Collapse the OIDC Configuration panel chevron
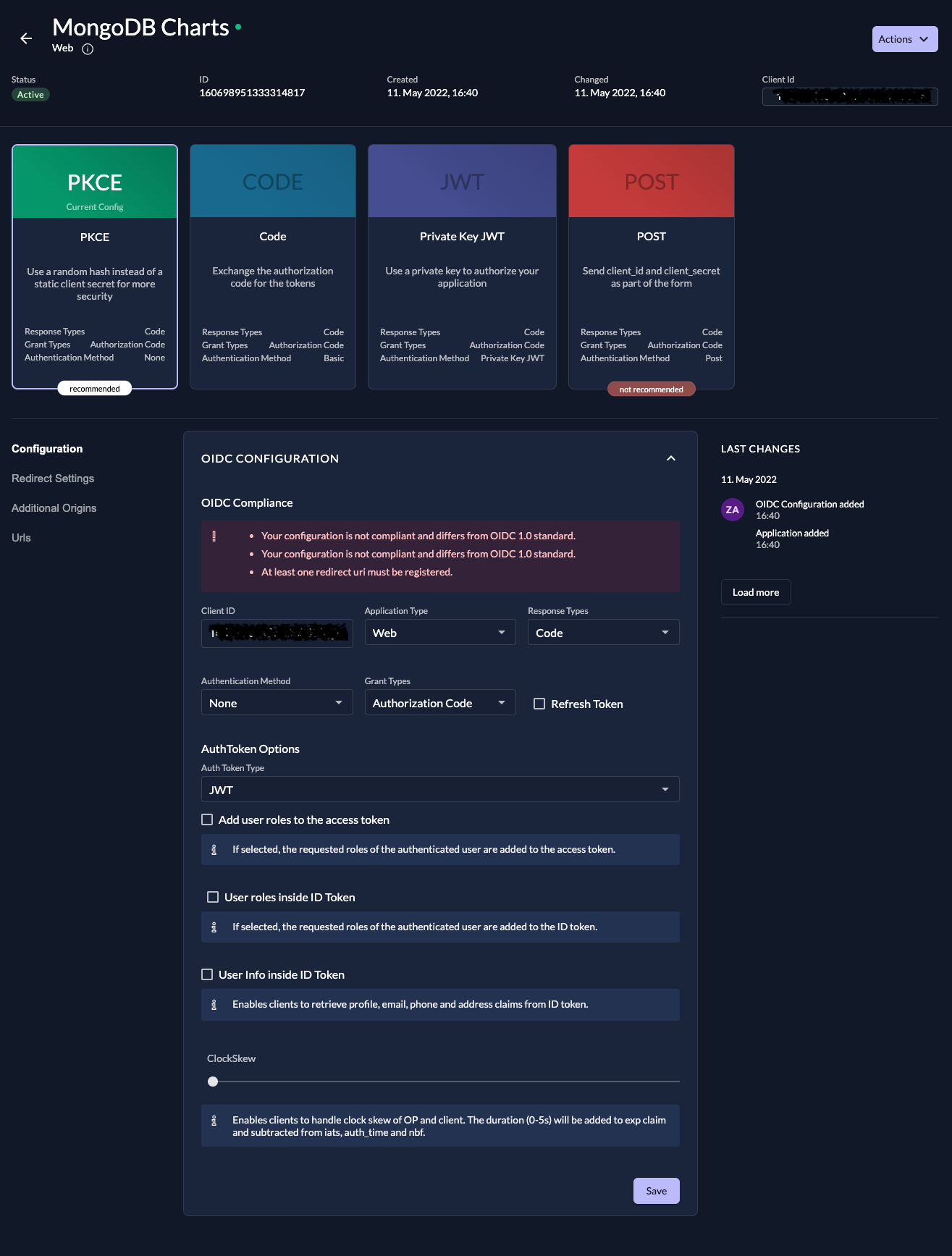 (x=670, y=458)
